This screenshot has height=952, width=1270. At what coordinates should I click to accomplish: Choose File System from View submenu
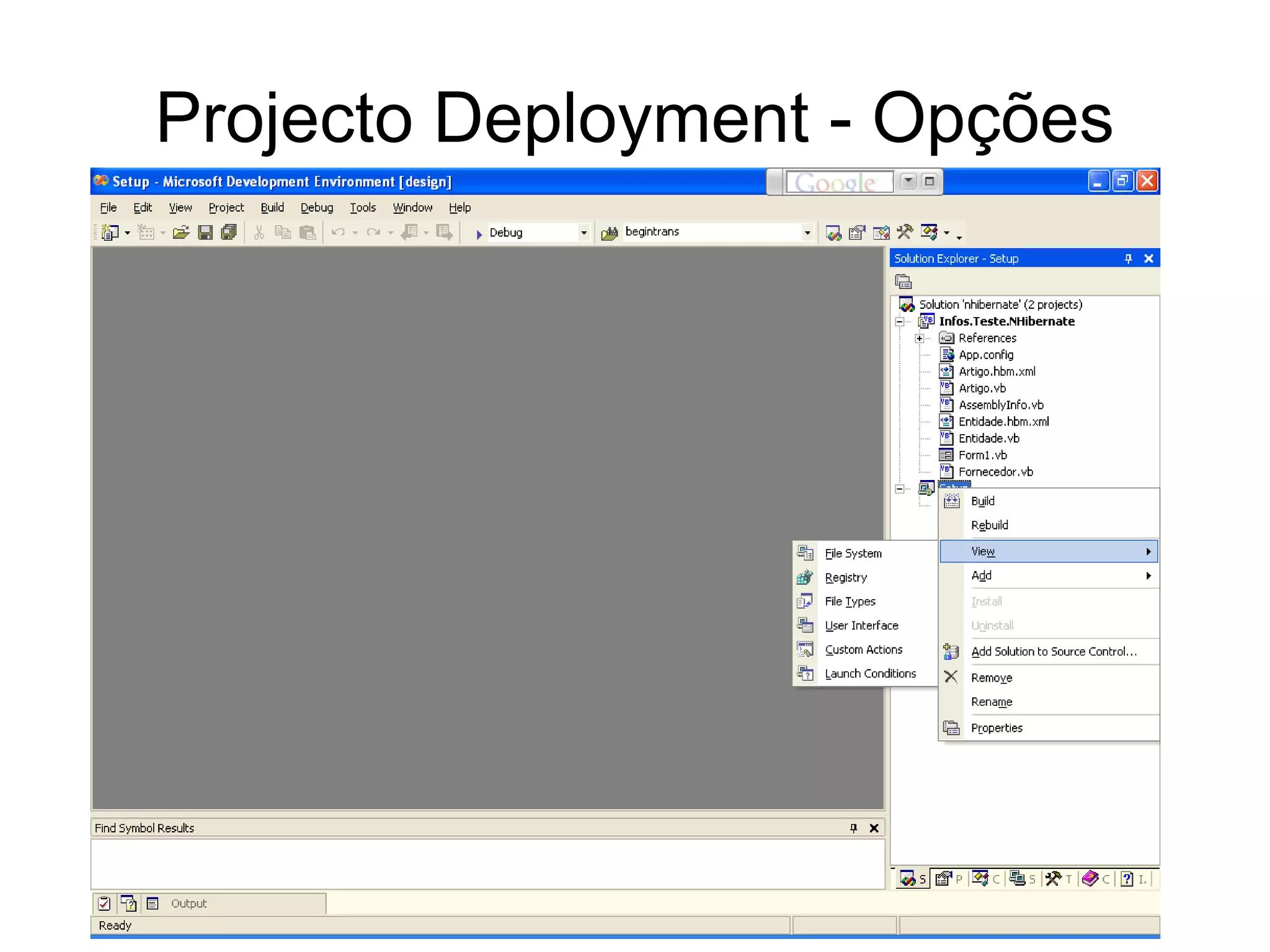point(866,553)
